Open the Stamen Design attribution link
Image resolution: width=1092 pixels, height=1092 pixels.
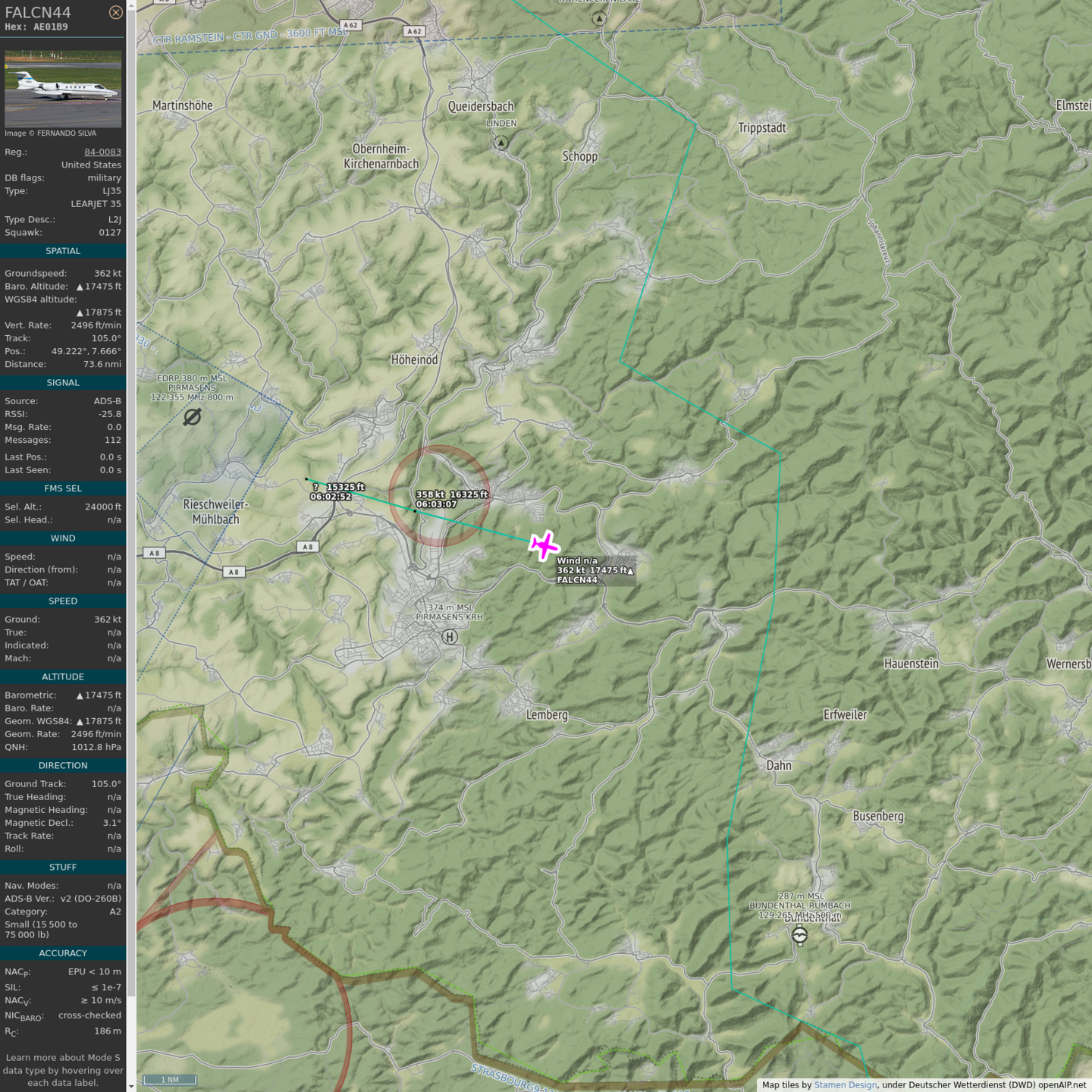tap(845, 1085)
